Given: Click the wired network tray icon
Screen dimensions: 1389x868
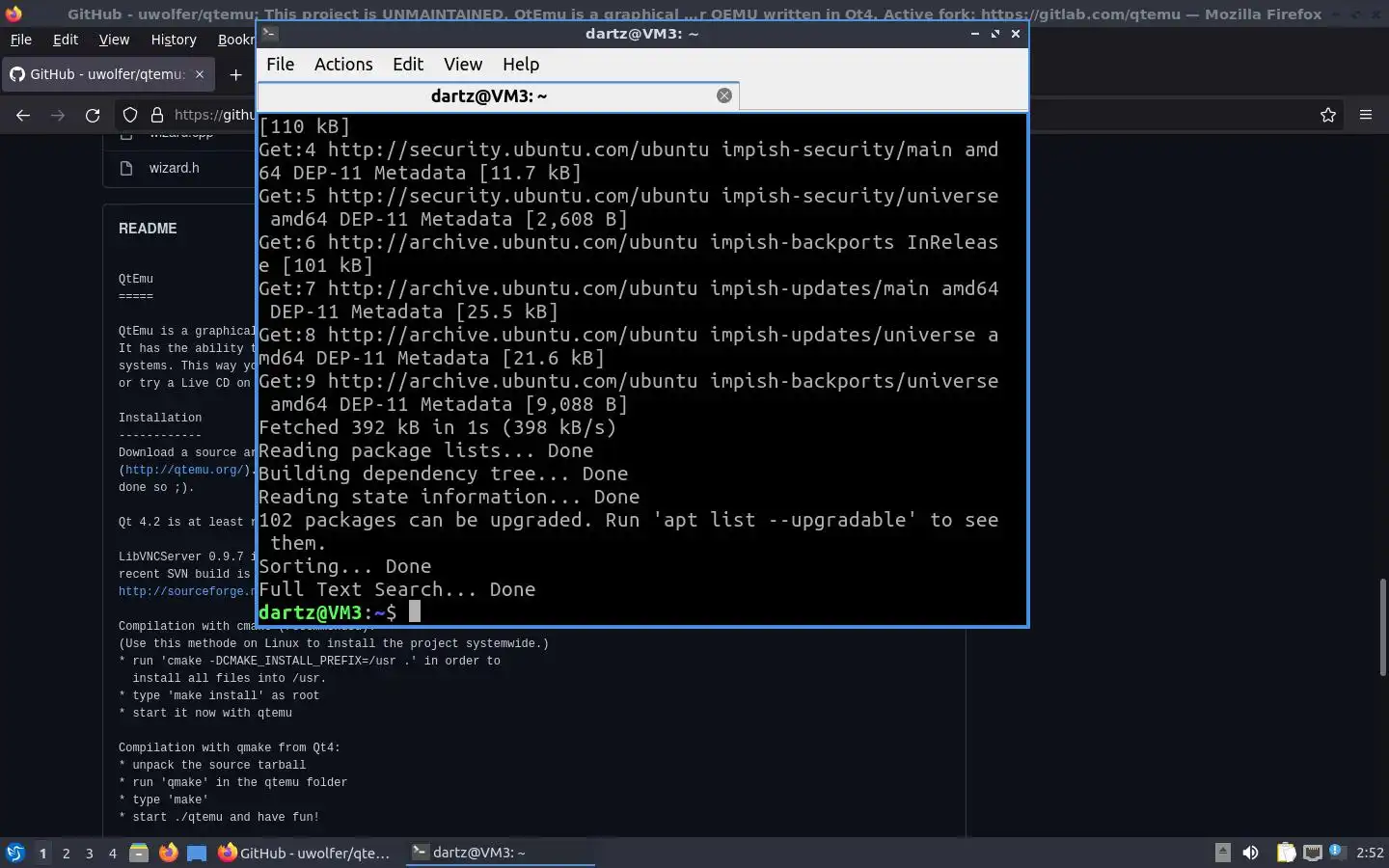Looking at the screenshot, I should (1312, 853).
